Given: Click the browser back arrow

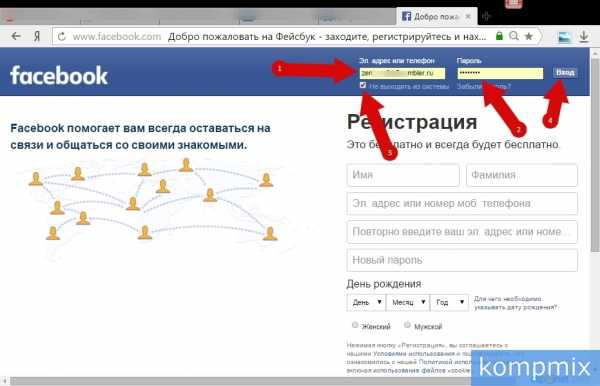Looking at the screenshot, I should pos(16,36).
